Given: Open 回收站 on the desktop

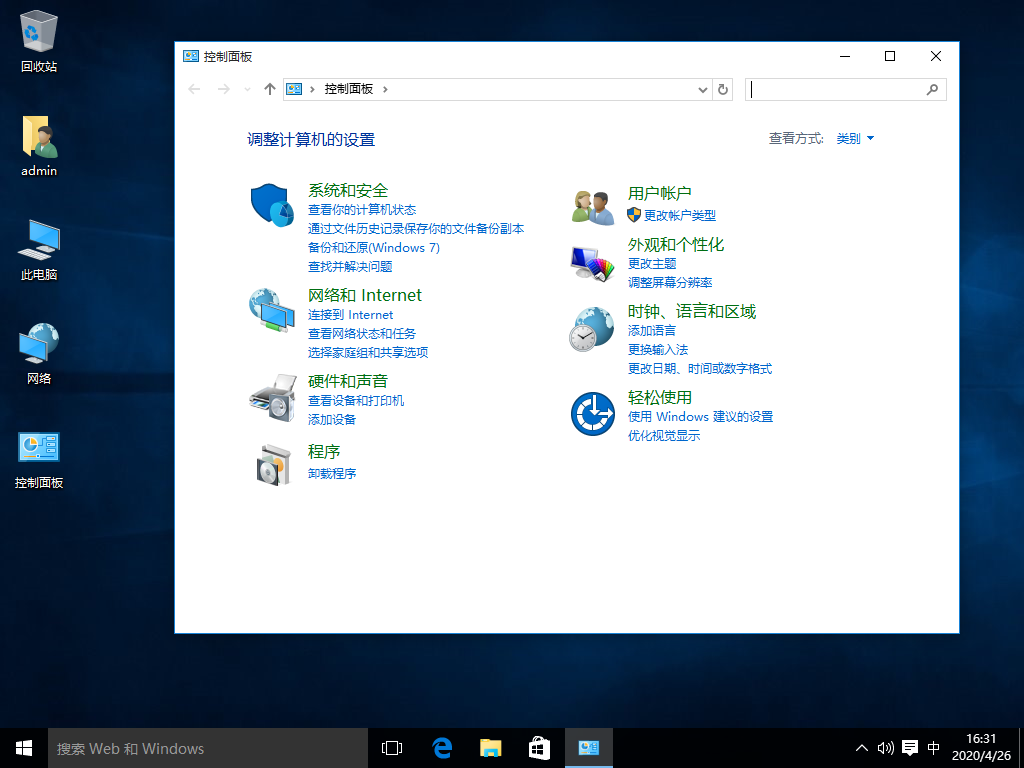Looking at the screenshot, I should click(38, 30).
